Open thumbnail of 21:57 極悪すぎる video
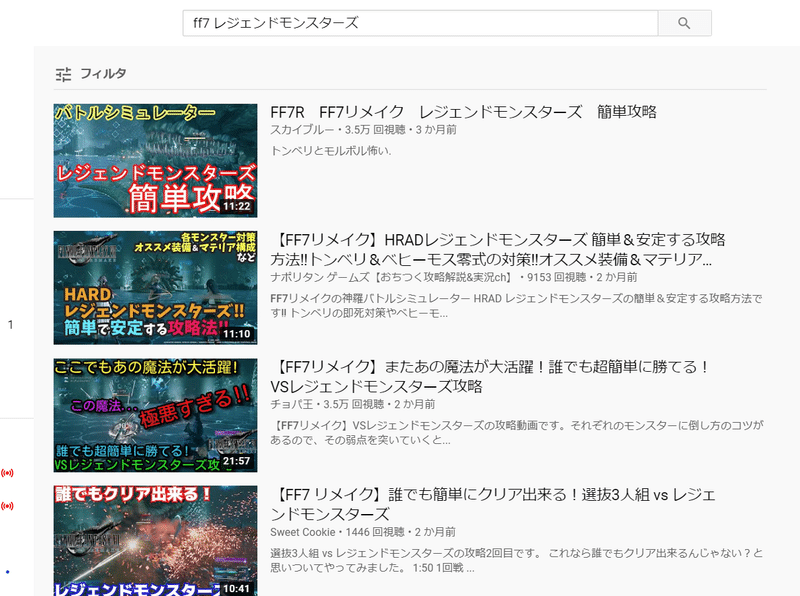 click(155, 415)
